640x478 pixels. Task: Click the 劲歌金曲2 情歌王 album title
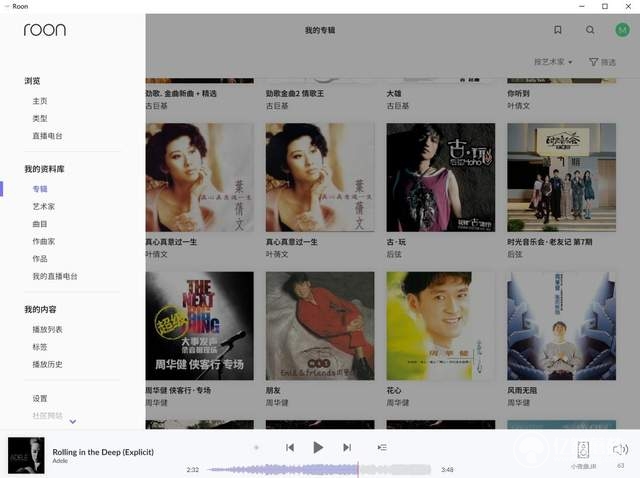295,93
